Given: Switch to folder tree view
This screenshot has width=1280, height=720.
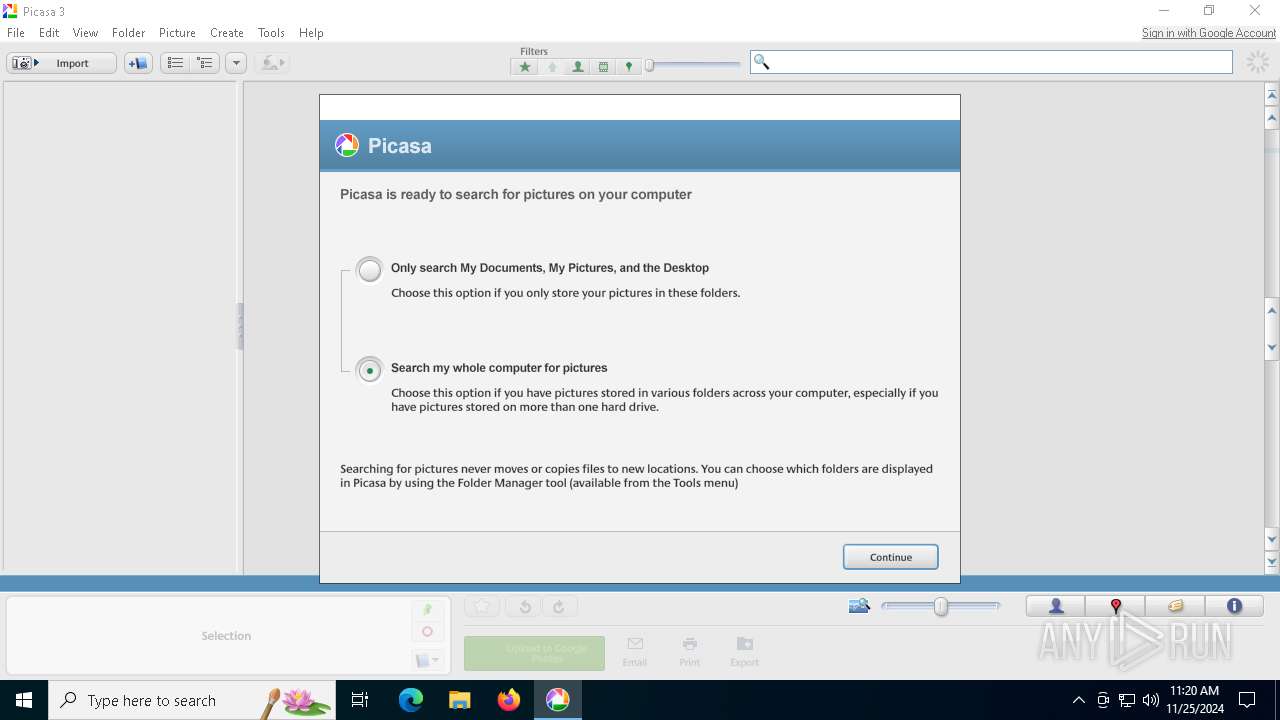Looking at the screenshot, I should click(205, 63).
